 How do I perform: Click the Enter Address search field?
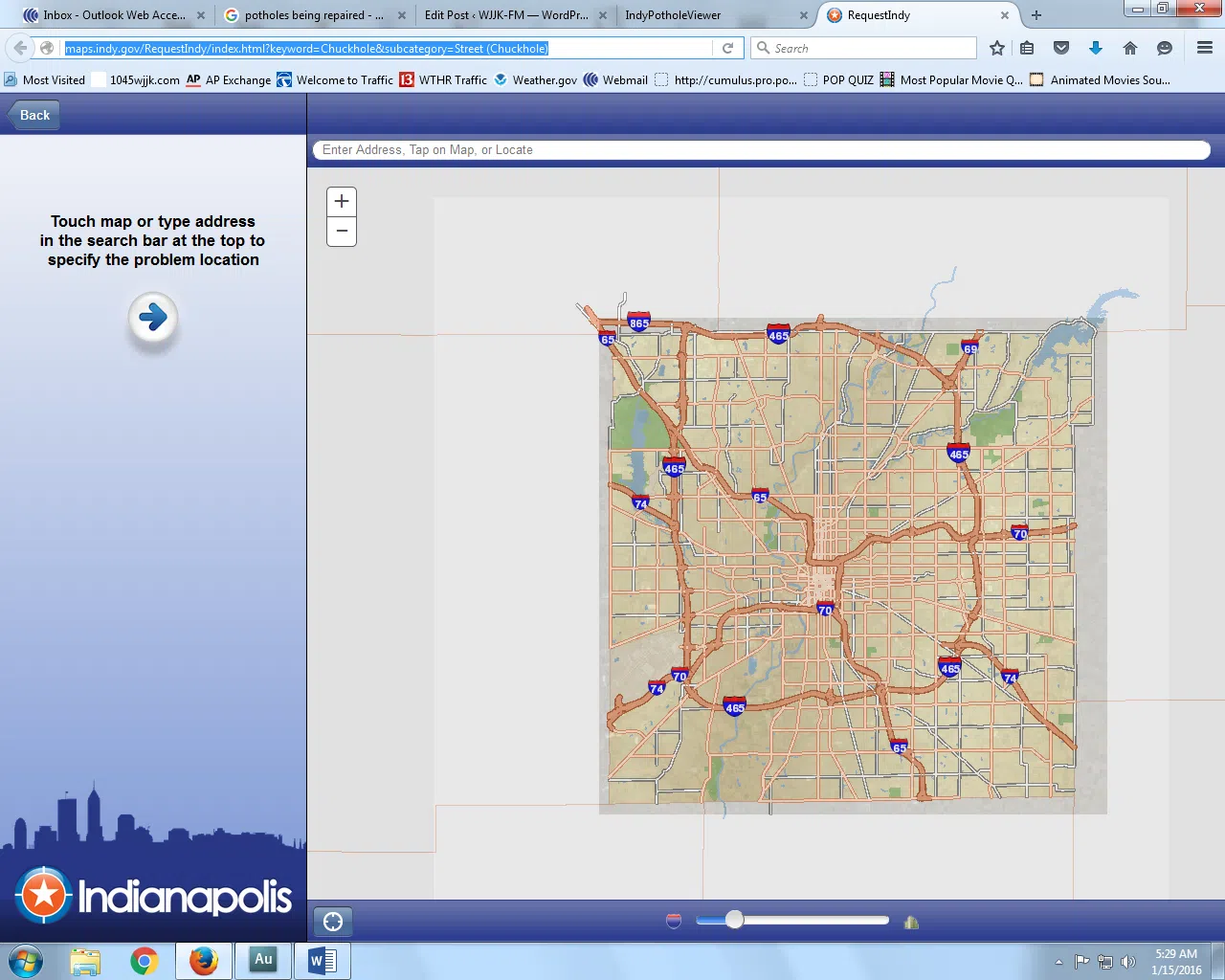[761, 150]
